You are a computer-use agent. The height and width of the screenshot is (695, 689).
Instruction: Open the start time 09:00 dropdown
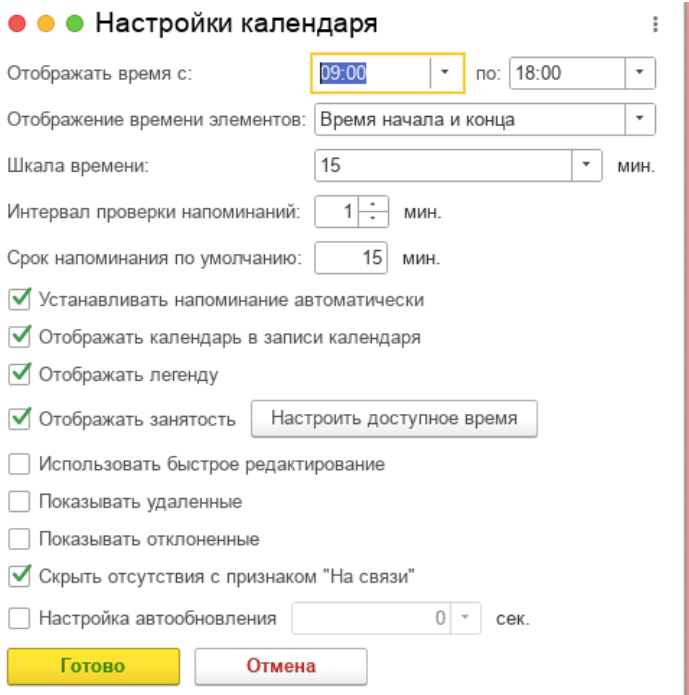(x=446, y=73)
